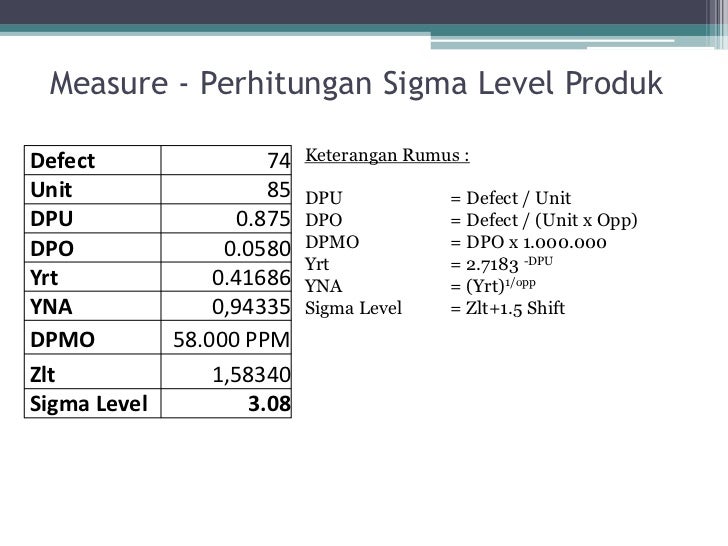Click 'DPU' in the formula list
The height and width of the screenshot is (546, 728).
[324, 198]
